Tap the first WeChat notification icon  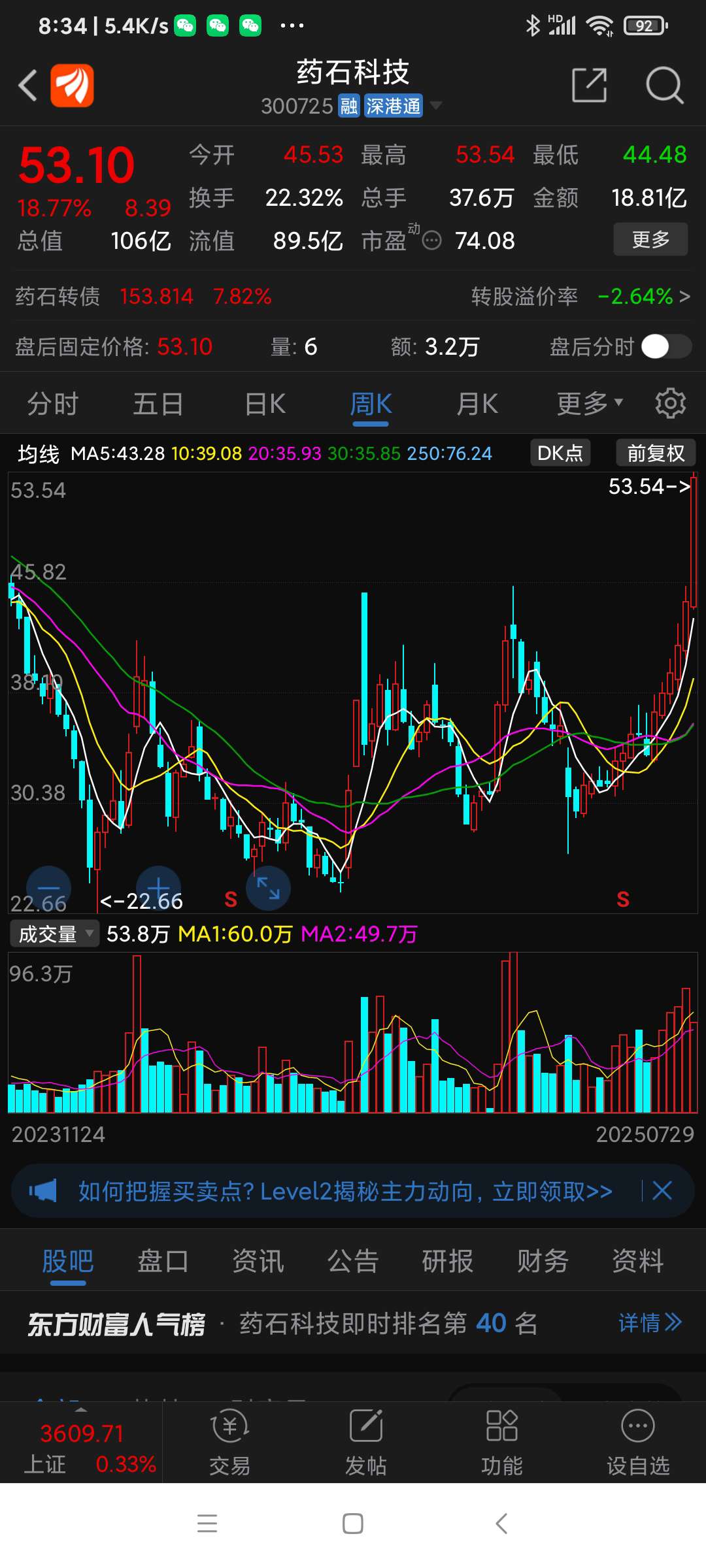185,25
